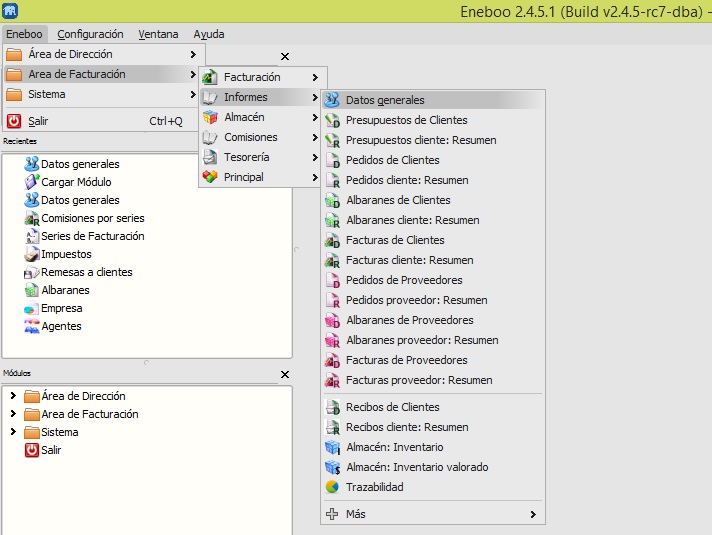This screenshot has height=535, width=712.
Task: Expand Área de Dirección submenu arrow in menu
Action: tap(193, 54)
